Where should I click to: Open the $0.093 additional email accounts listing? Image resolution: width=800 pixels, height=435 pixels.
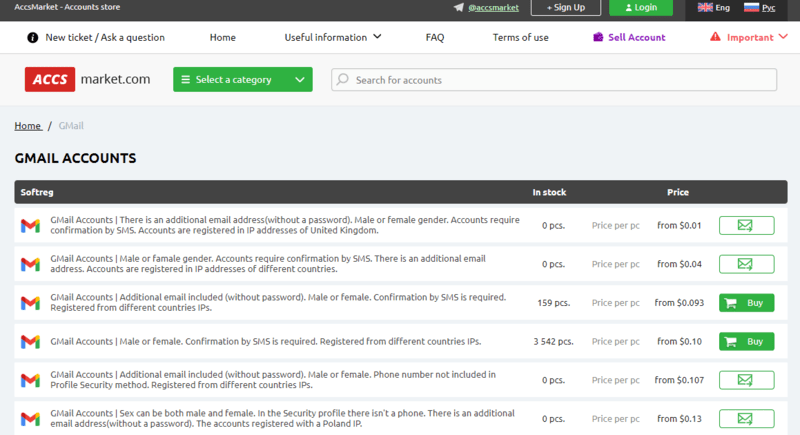pos(278,302)
